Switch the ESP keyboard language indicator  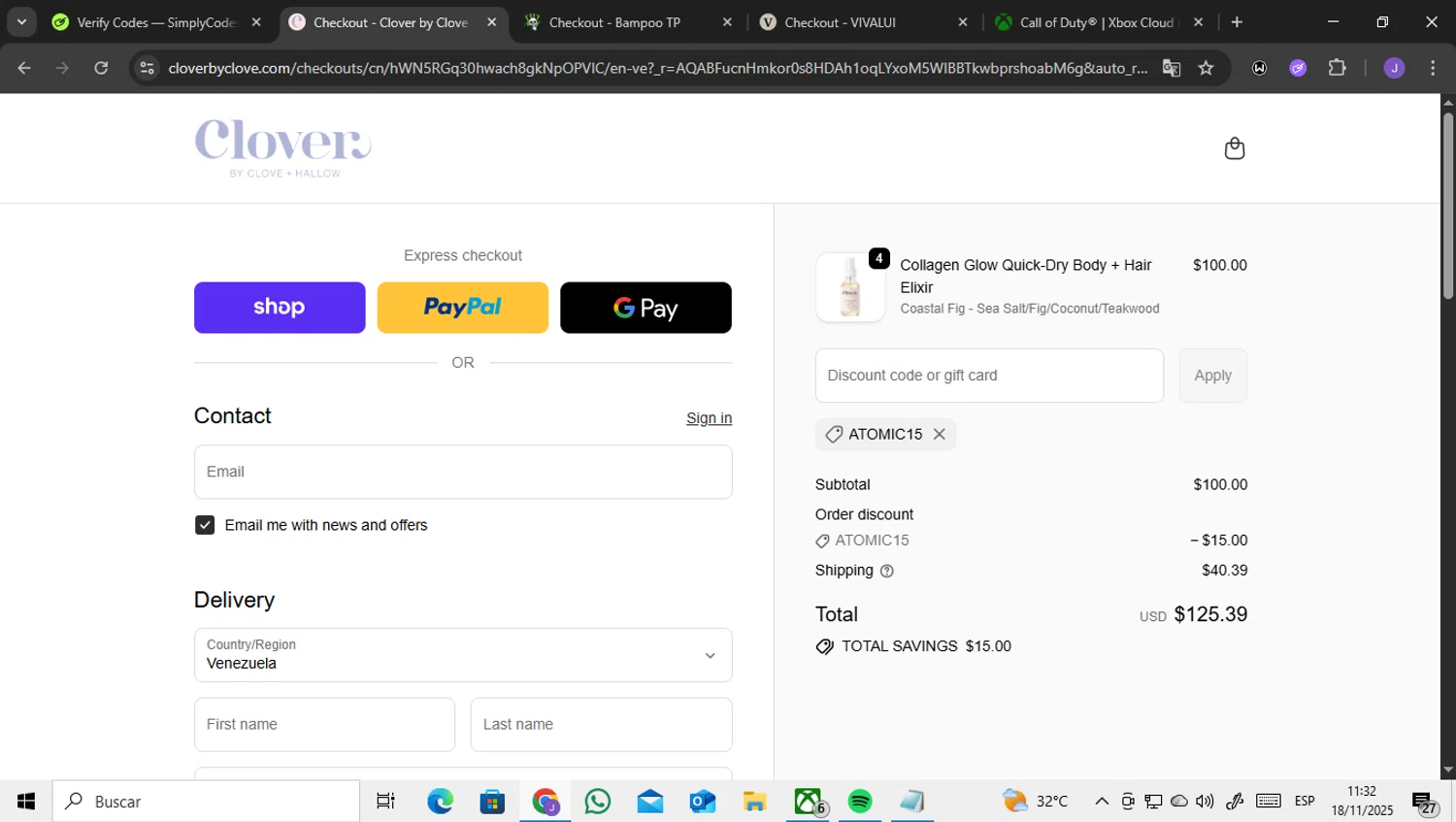[x=1305, y=801]
